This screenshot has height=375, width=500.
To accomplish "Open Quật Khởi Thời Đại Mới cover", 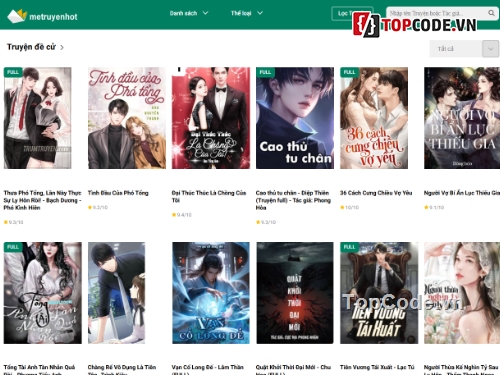I will [295, 293].
